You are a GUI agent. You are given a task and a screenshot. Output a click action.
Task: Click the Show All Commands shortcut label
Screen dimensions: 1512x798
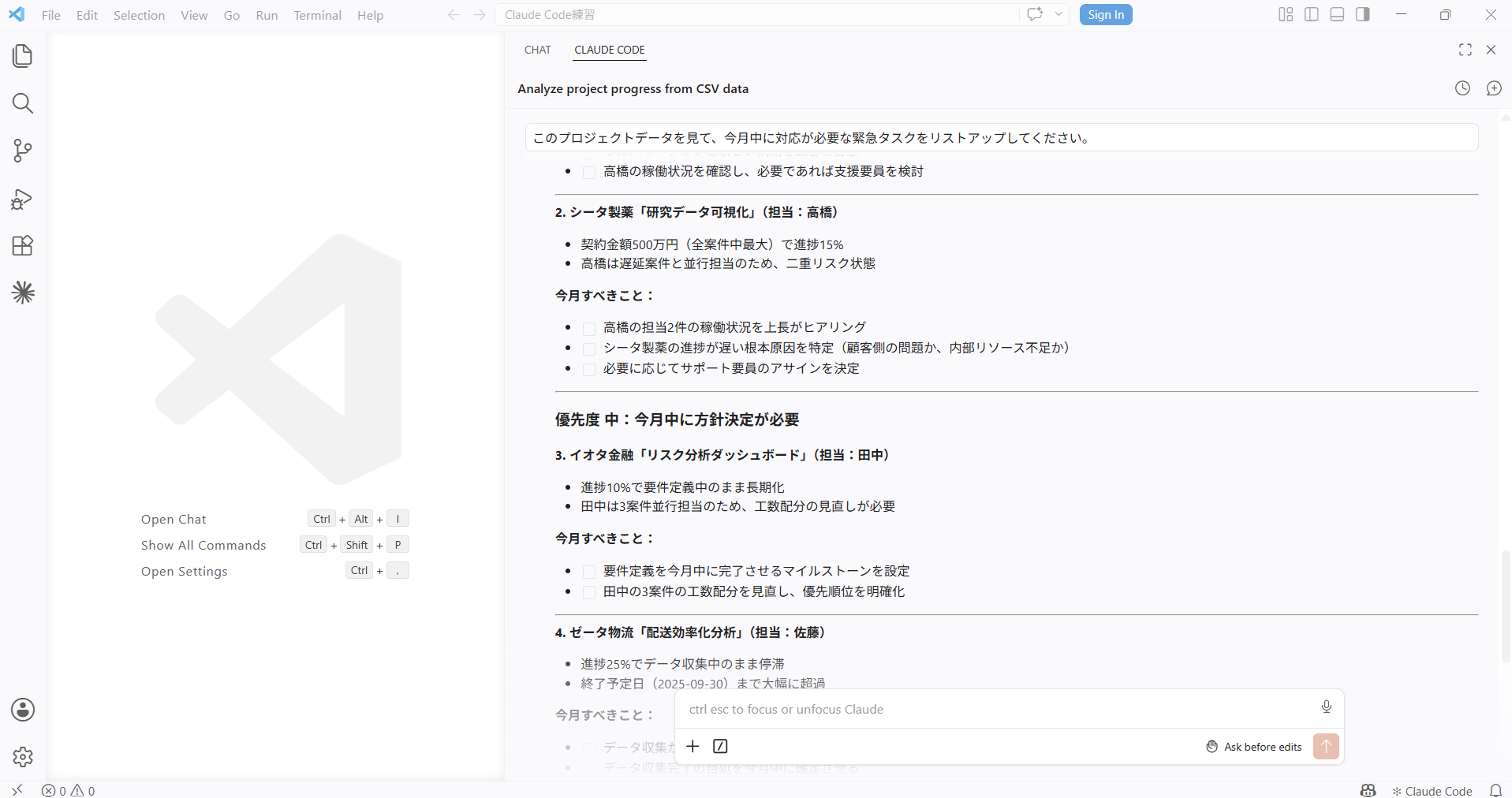tap(203, 545)
